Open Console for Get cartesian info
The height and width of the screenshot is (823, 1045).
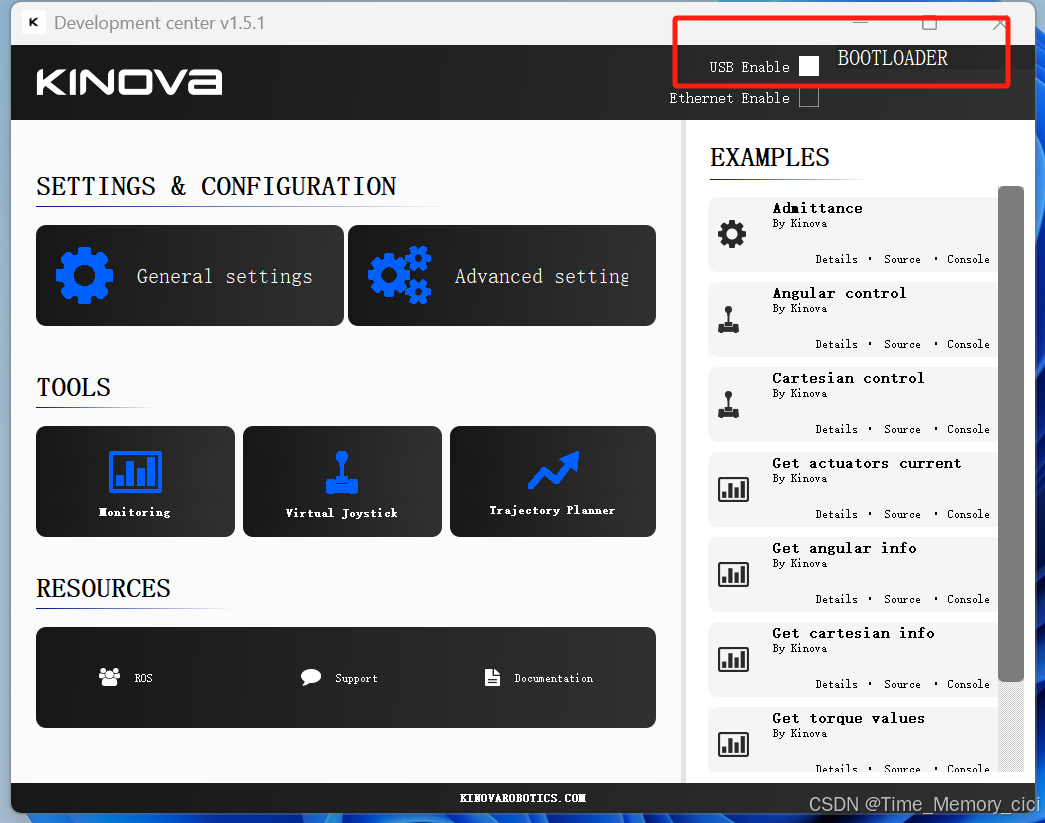(x=968, y=684)
